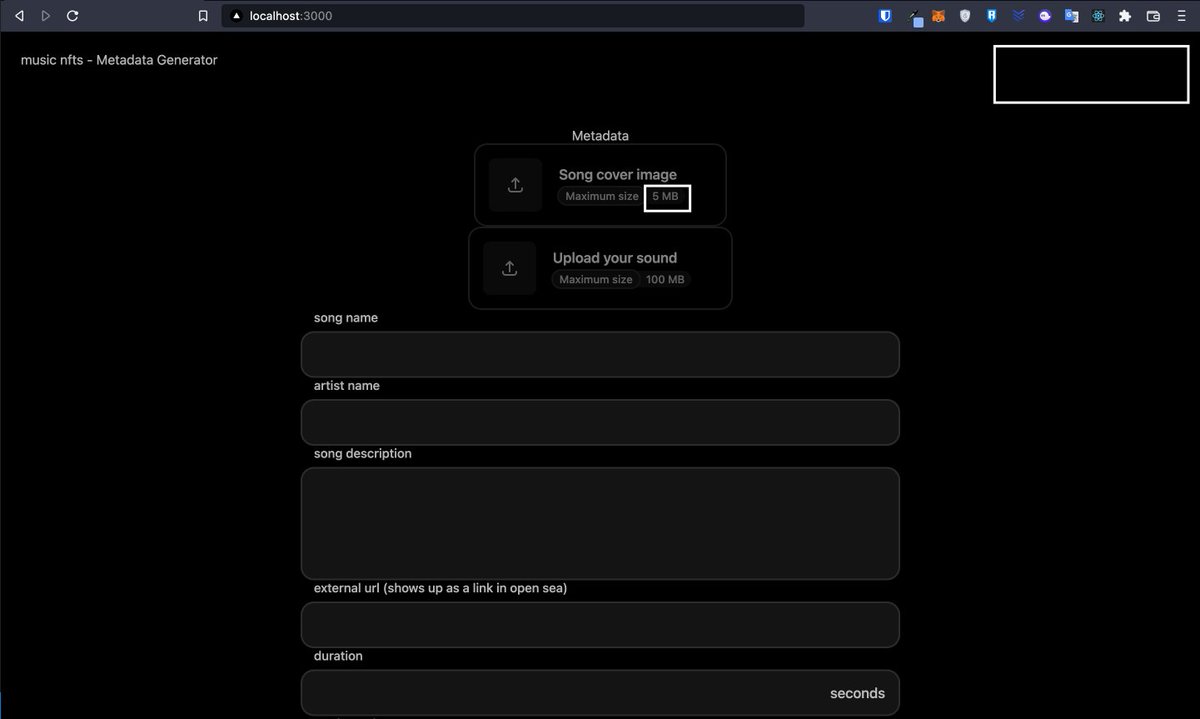The image size is (1200, 719).
Task: Click the Maximum size badge under Song cover image
Action: 601,196
